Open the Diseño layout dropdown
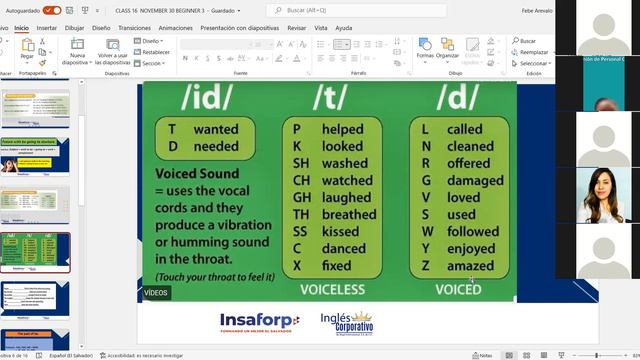 149,41
